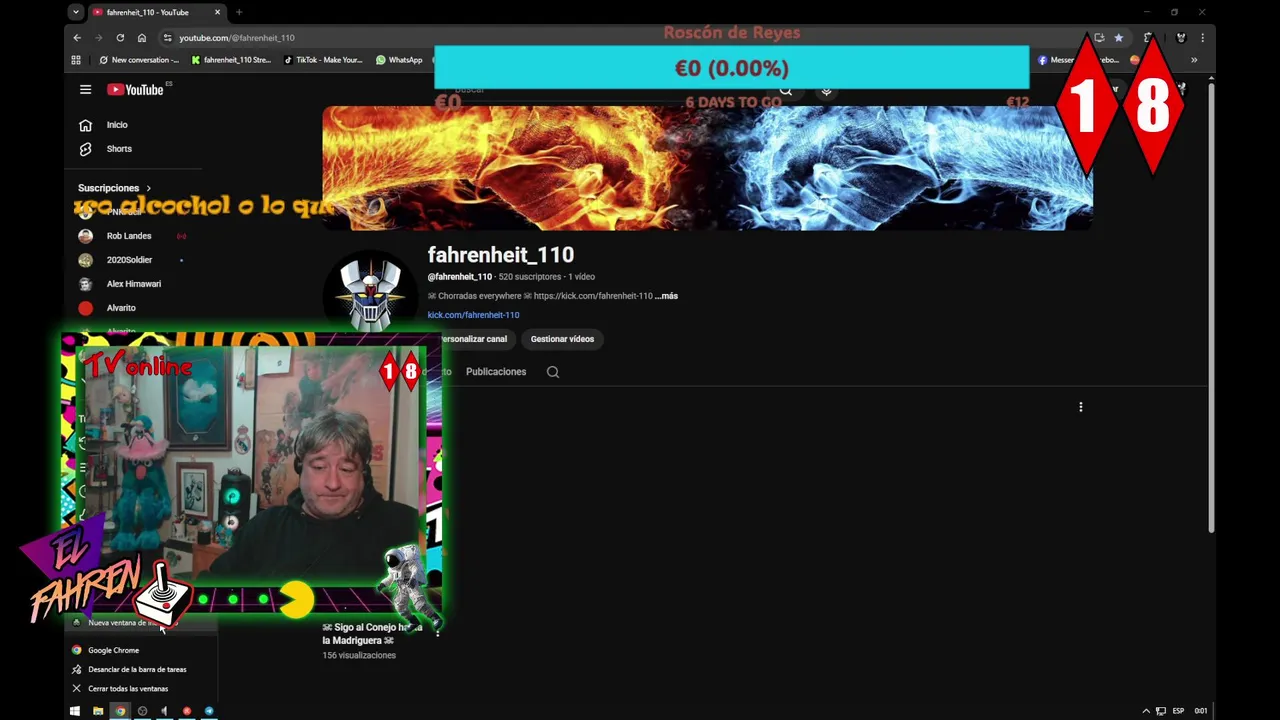Viewport: 1280px width, 720px height.
Task: Open the YouTube hamburger guide menu
Action: (x=85, y=89)
